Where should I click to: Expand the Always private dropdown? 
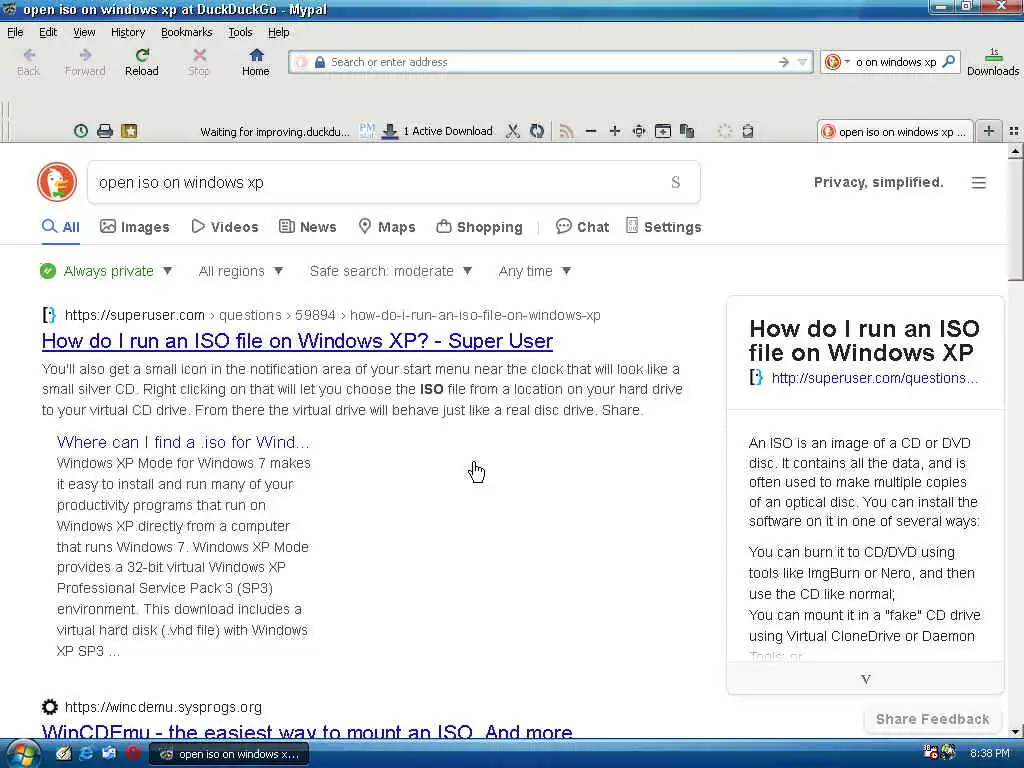[x=106, y=271]
